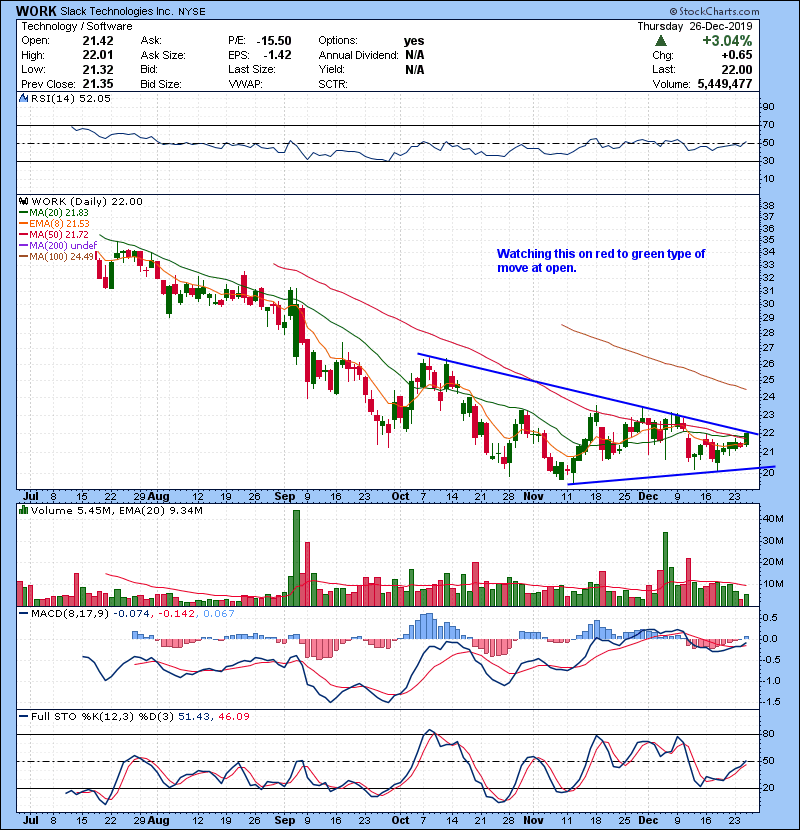Click the 'WORK (Daily) 22.00' chart label

pos(87,202)
